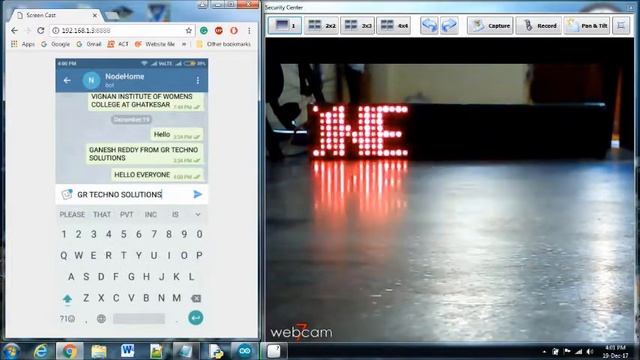Click the Hello message bubble
The height and width of the screenshot is (360, 640).
click(x=177, y=135)
